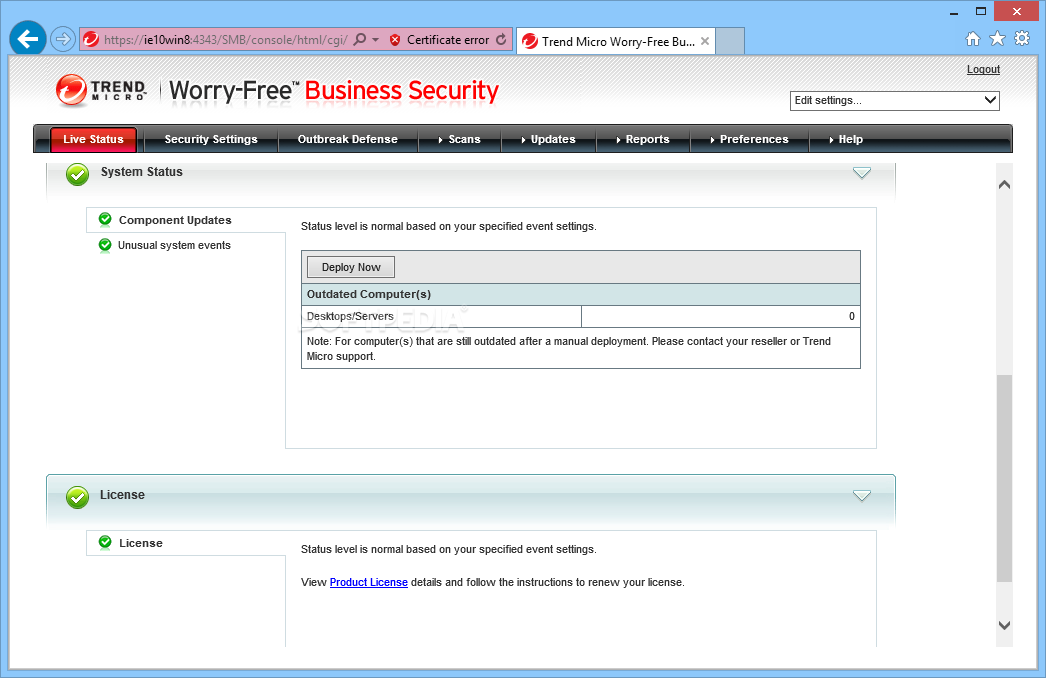Select Unusual system events item
Image resolution: width=1046 pixels, height=678 pixels.
(x=174, y=246)
